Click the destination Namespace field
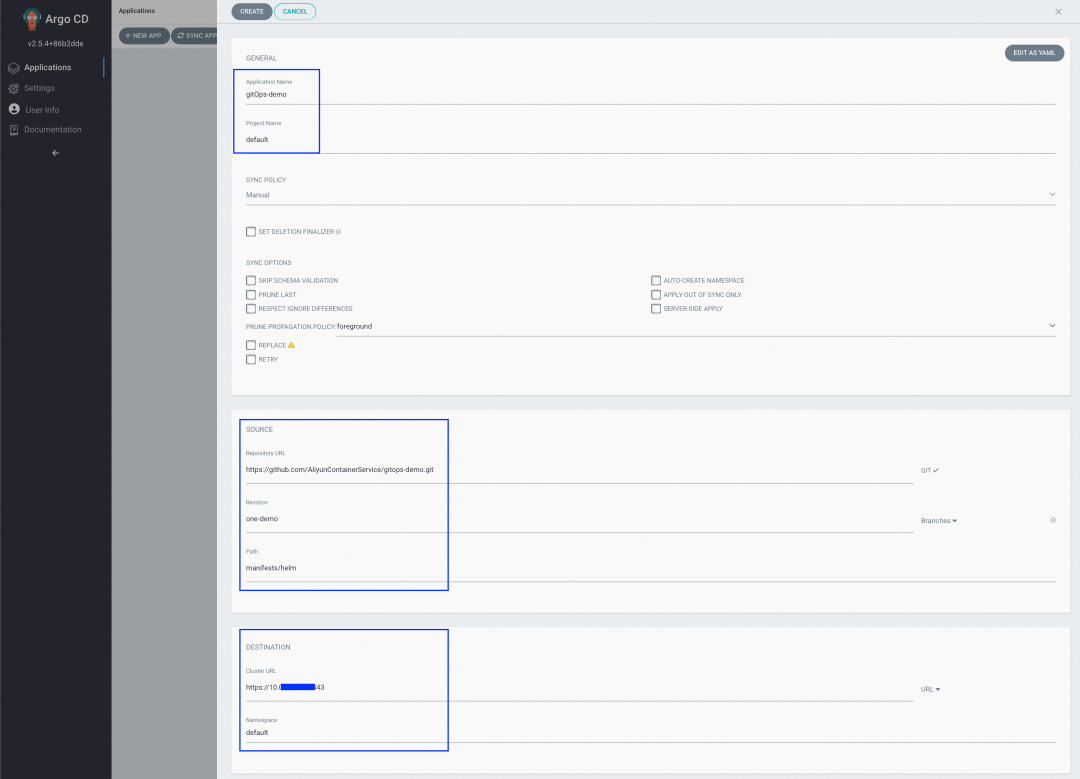 [650, 733]
